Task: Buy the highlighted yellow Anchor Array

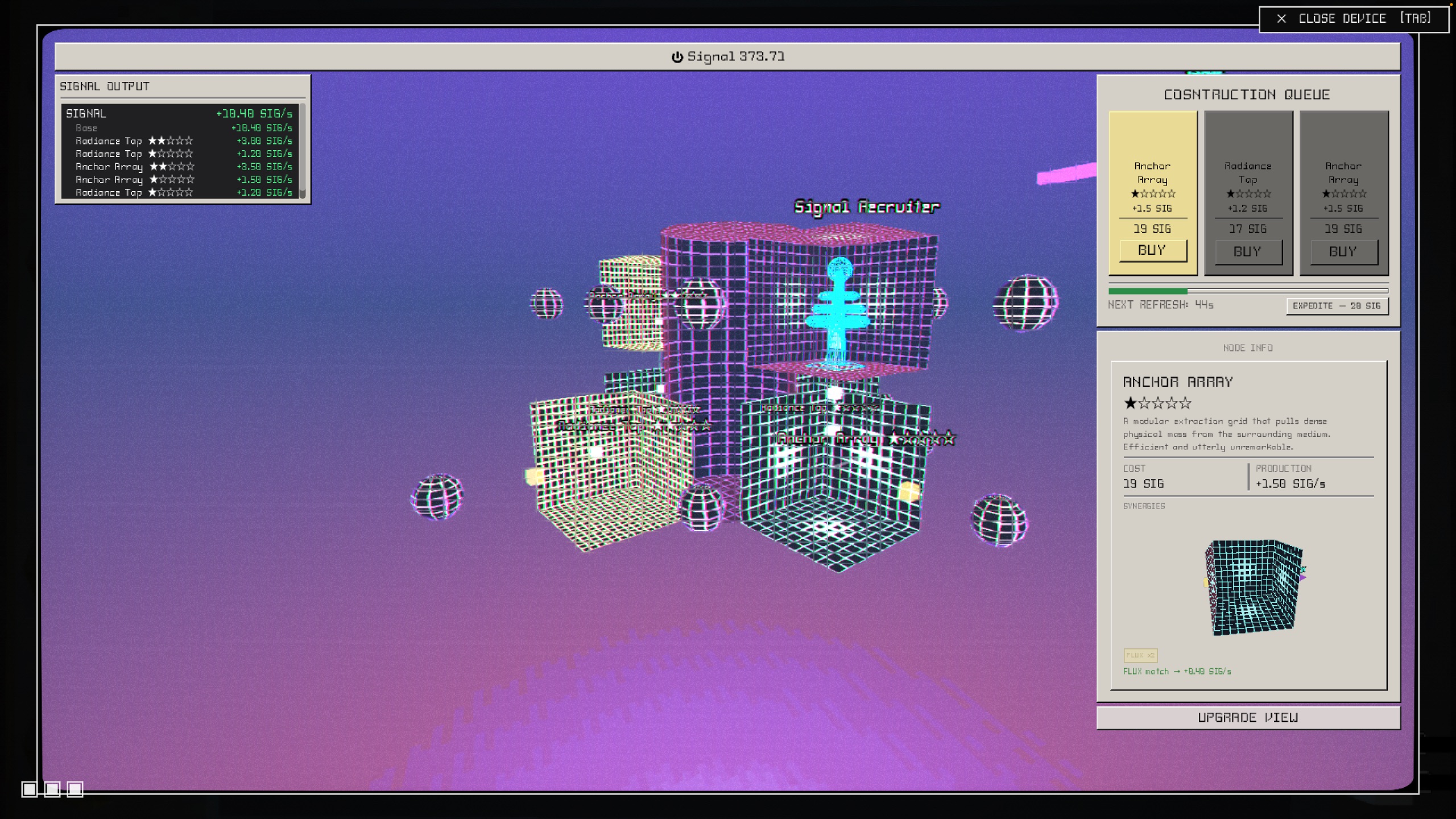Action: click(1153, 251)
